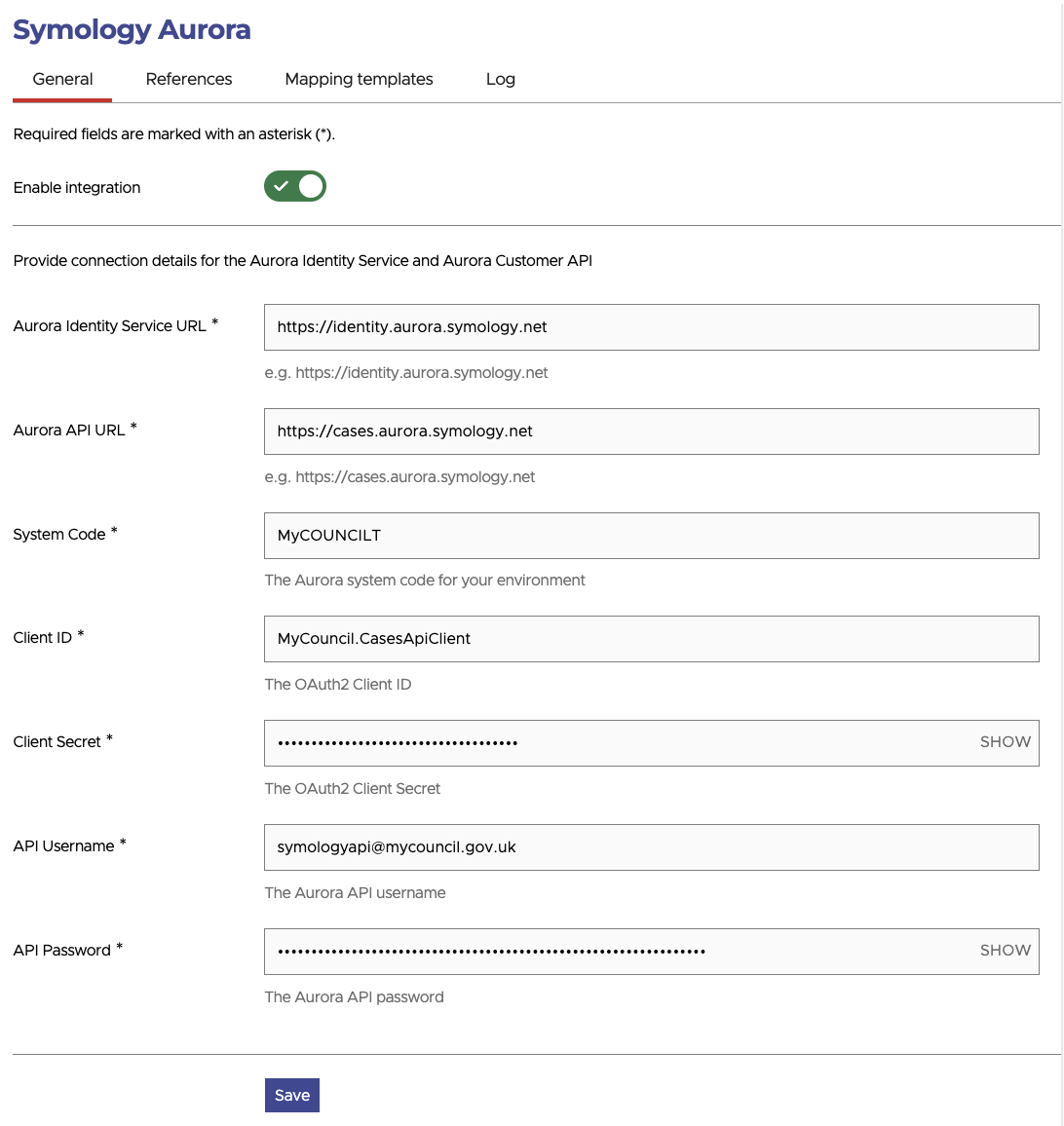1064x1126 pixels.
Task: Select the Aurora API URL input
Action: [x=651, y=431]
